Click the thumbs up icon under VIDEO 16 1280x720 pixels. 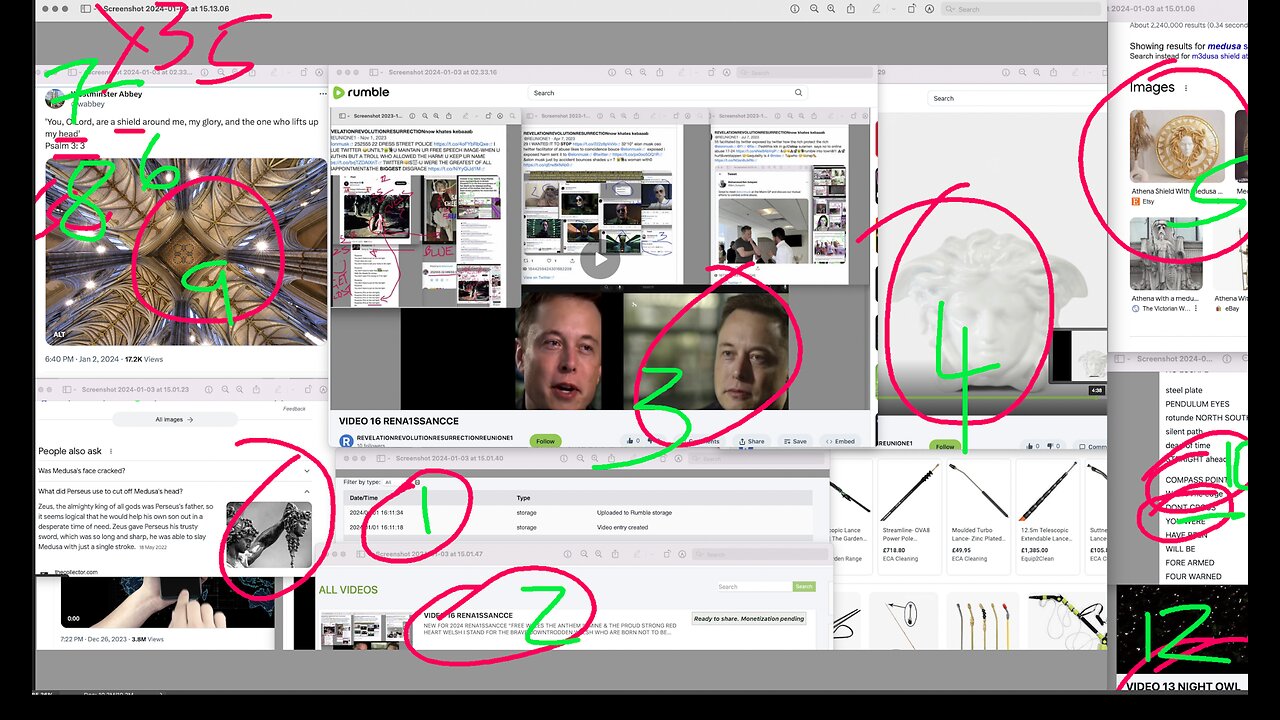631,441
